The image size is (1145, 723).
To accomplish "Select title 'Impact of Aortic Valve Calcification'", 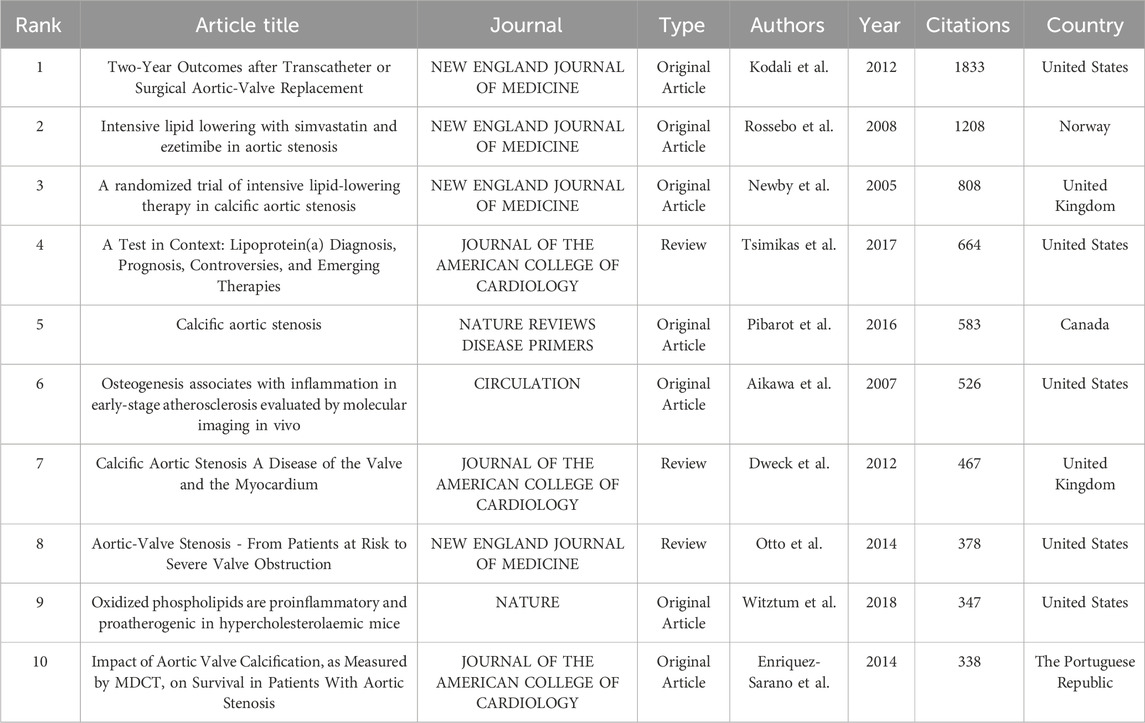I will coord(249,682).
